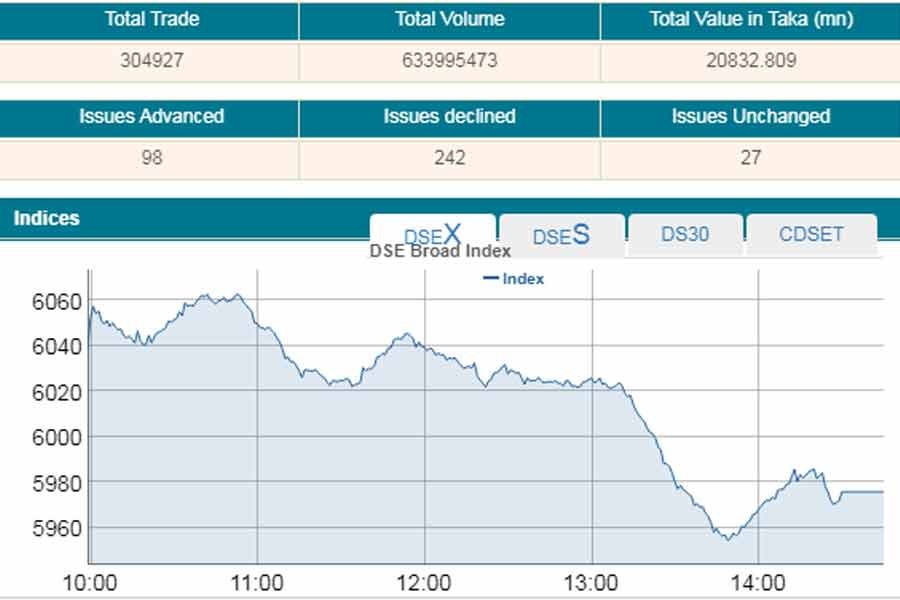This screenshot has width=900, height=600.
Task: Open the DSES index tab
Action: (x=561, y=235)
